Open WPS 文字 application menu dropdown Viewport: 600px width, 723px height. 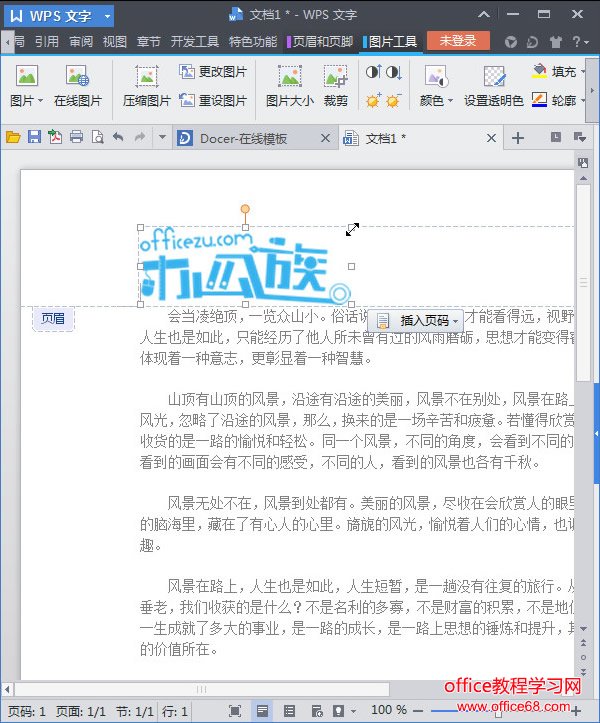[x=107, y=17]
